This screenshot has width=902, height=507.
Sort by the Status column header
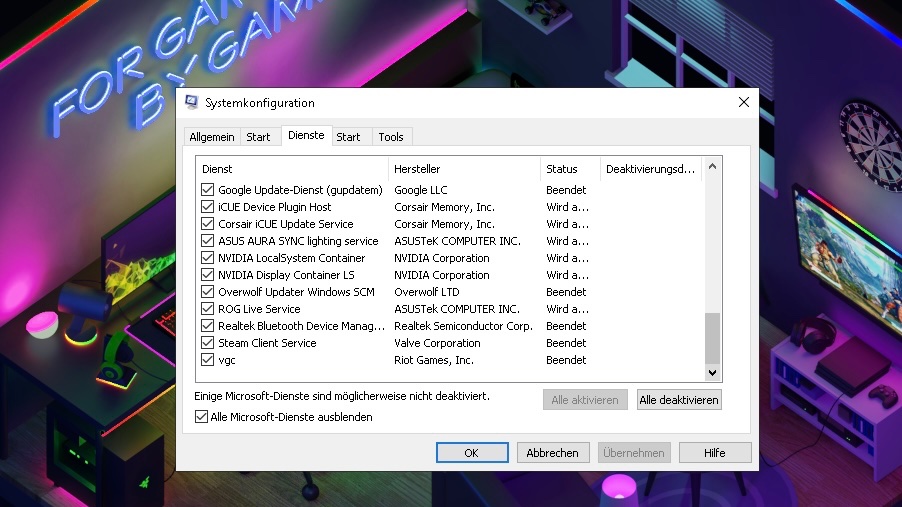[x=570, y=169]
